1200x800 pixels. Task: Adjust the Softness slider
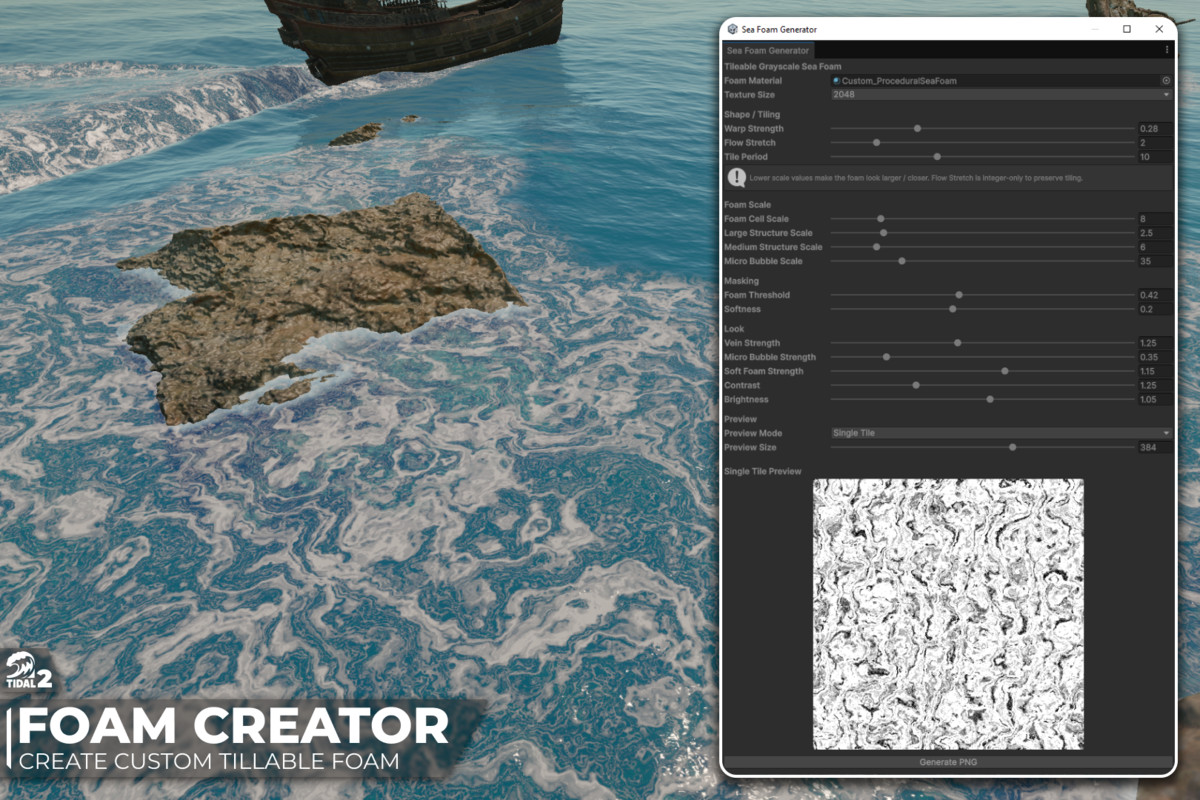tap(982, 309)
